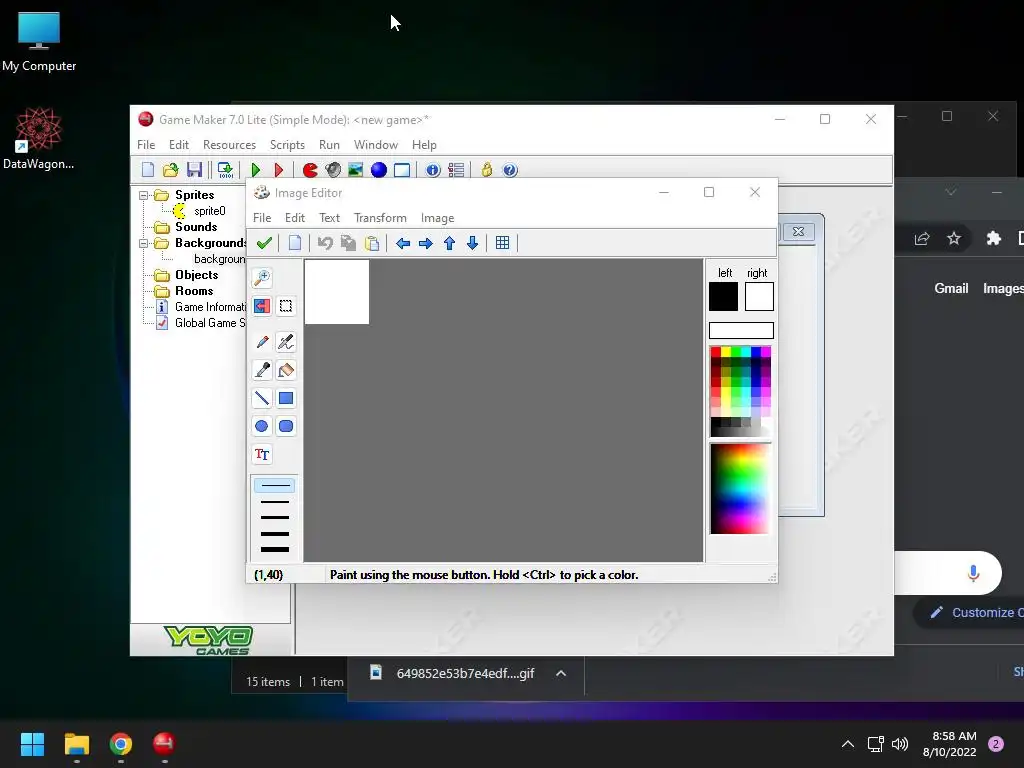
Task: Collapse the Backgrounds folder in tree
Action: pyautogui.click(x=144, y=244)
